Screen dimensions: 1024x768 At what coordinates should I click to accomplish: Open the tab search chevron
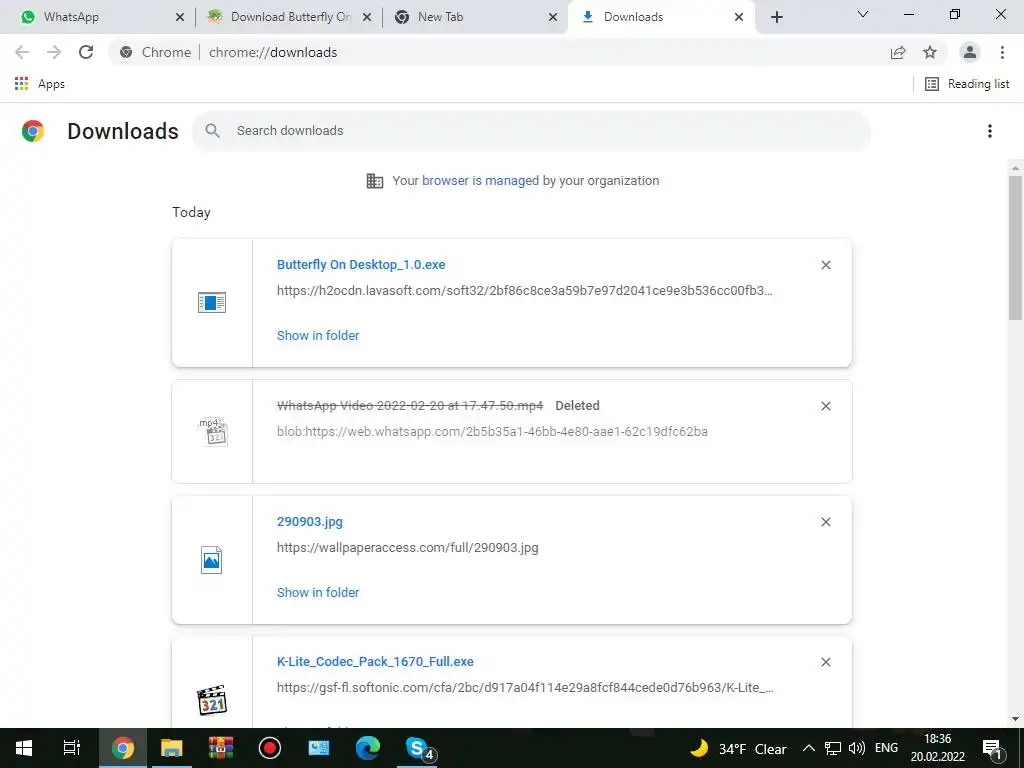[x=863, y=14]
